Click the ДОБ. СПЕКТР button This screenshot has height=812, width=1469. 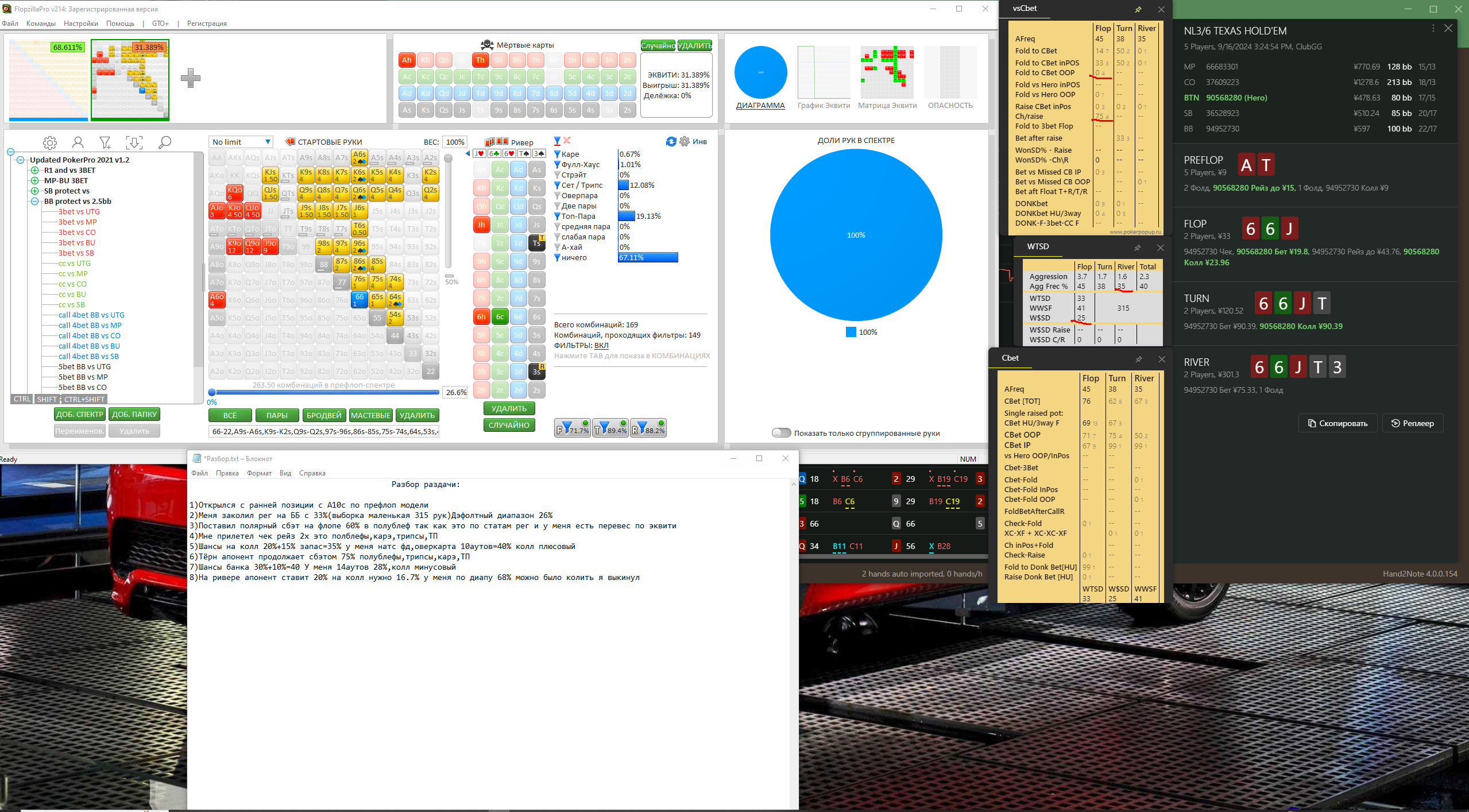click(x=80, y=414)
